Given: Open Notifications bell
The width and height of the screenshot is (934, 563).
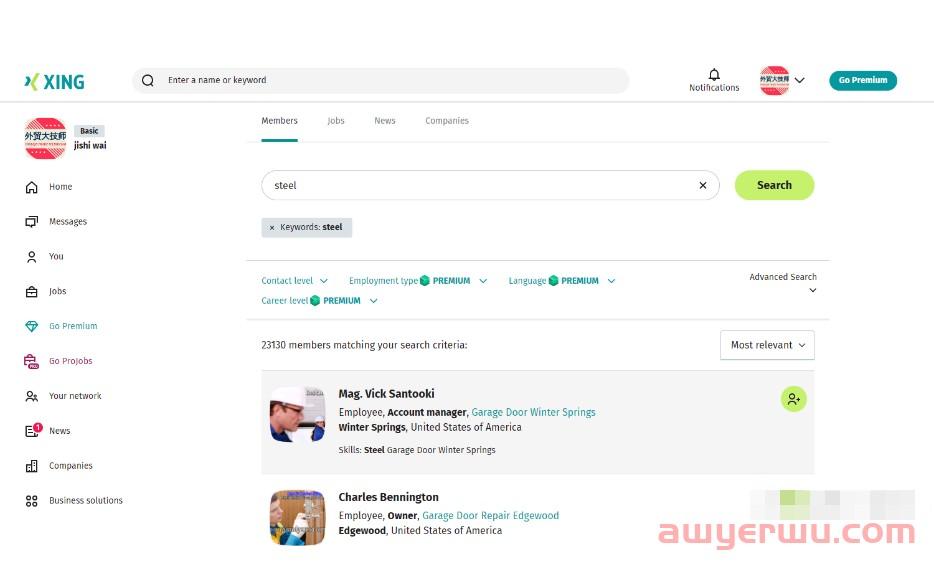Looking at the screenshot, I should pyautogui.click(x=714, y=80).
